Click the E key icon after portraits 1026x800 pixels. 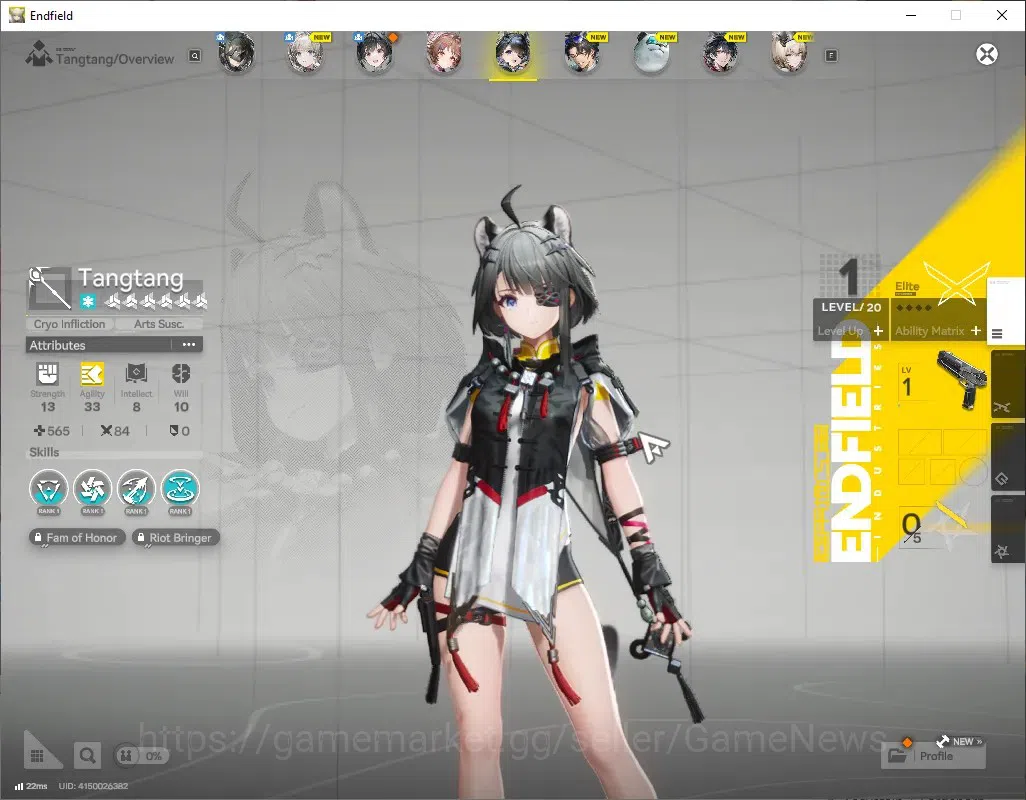tap(831, 56)
